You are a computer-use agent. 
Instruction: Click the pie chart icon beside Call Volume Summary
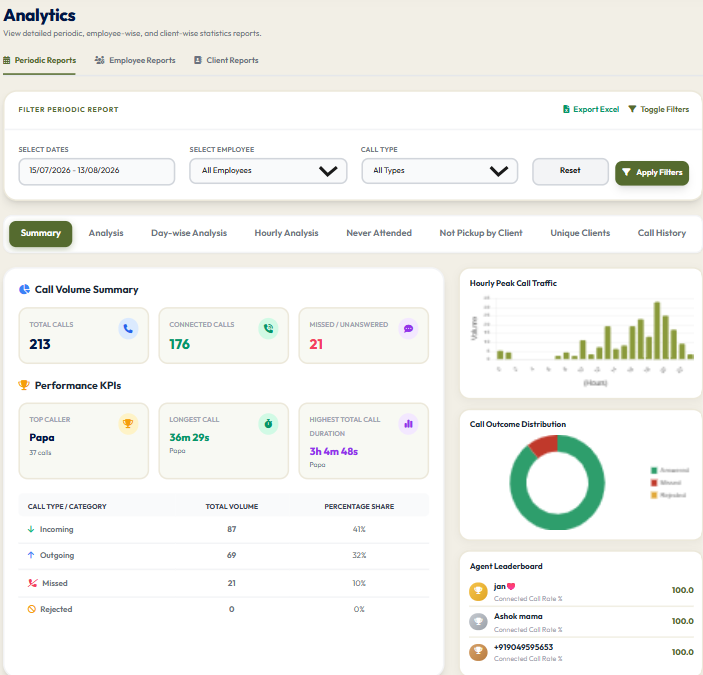click(24, 290)
